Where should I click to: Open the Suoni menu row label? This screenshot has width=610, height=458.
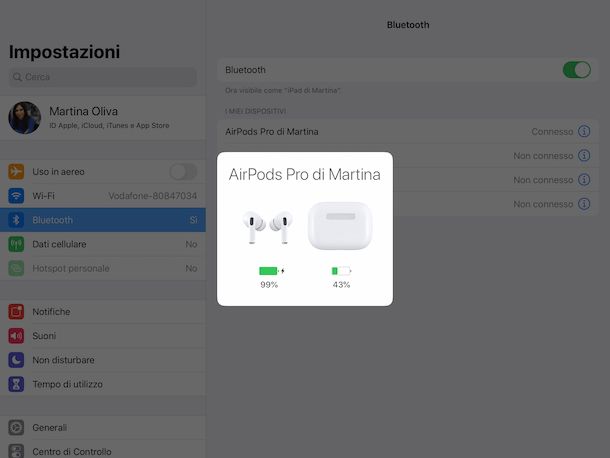[x=44, y=336]
